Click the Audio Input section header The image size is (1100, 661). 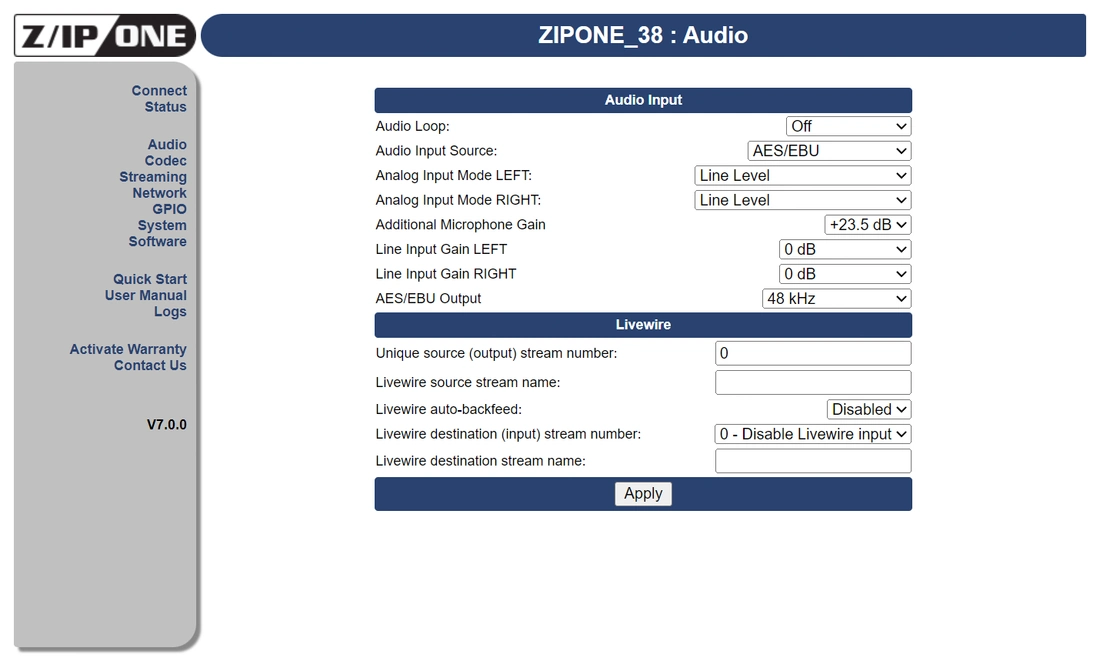pos(643,100)
